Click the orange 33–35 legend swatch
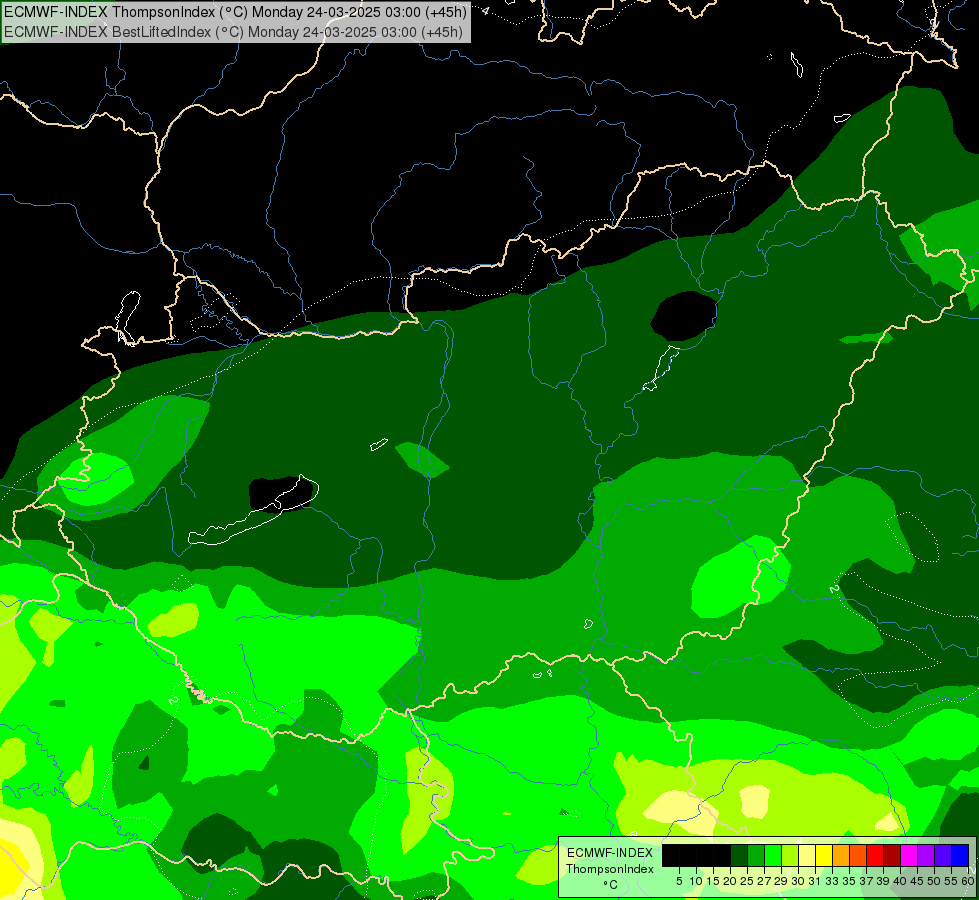This screenshot has width=979, height=900. [841, 855]
